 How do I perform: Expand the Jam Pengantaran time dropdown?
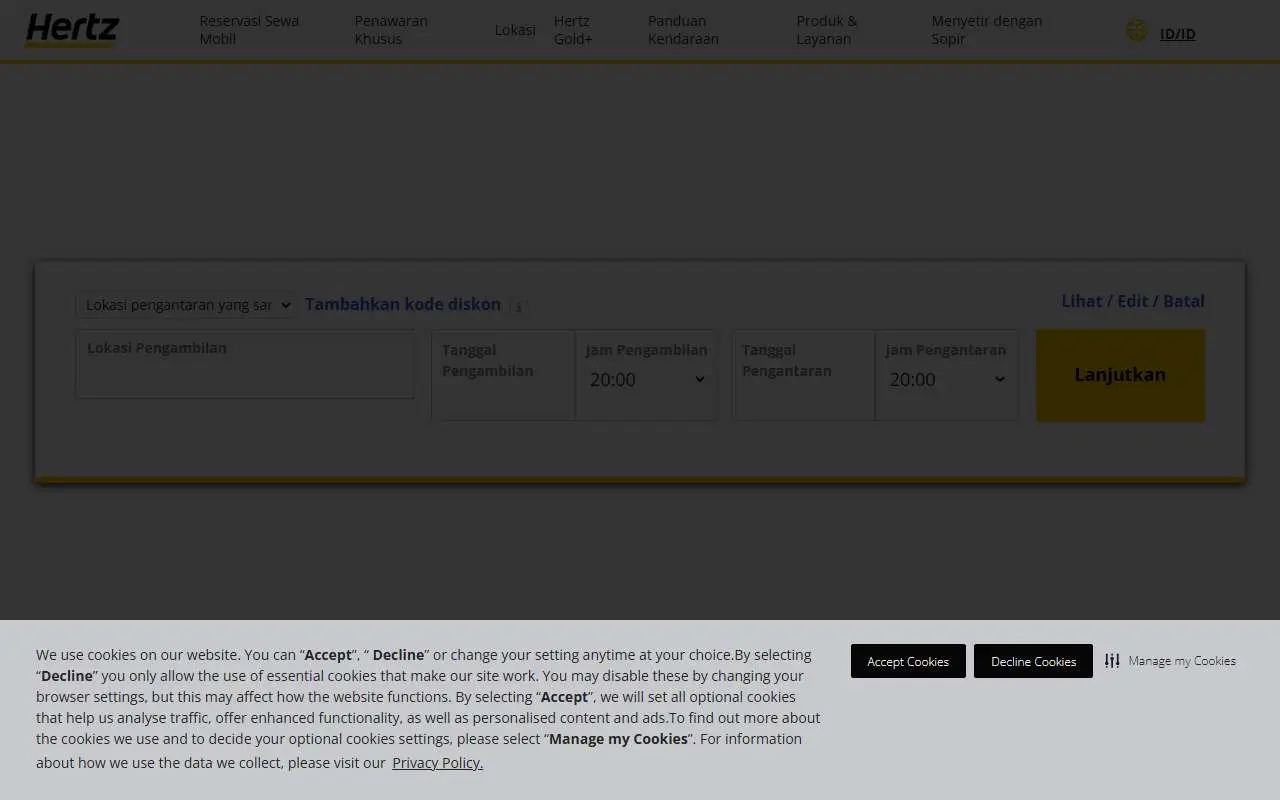(x=946, y=379)
